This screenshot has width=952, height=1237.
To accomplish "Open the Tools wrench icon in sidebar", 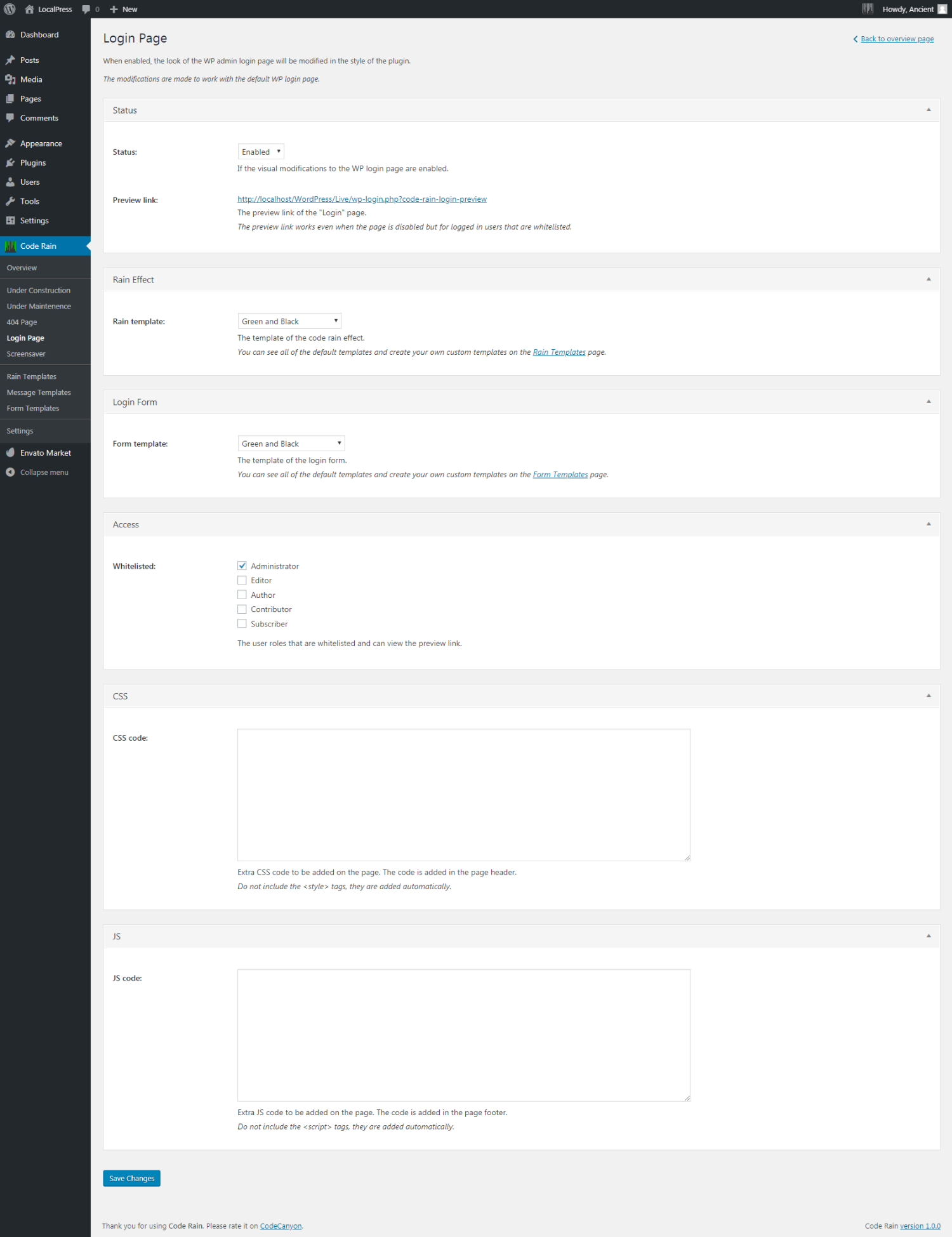I will (x=10, y=201).
